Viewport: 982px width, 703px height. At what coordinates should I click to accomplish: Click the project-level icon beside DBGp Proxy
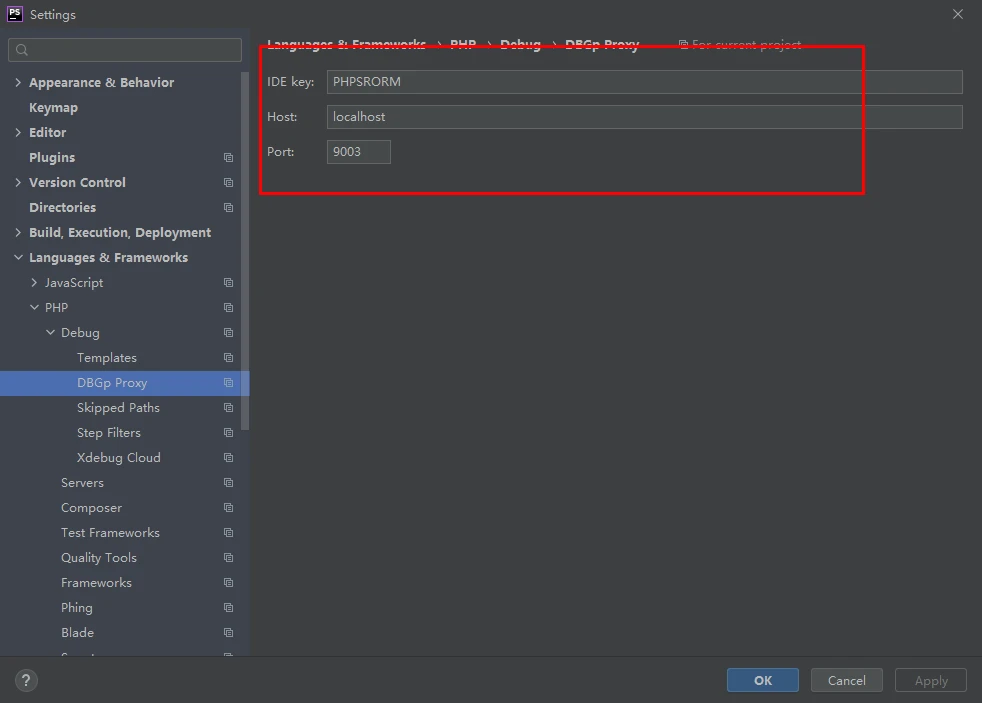pos(228,383)
